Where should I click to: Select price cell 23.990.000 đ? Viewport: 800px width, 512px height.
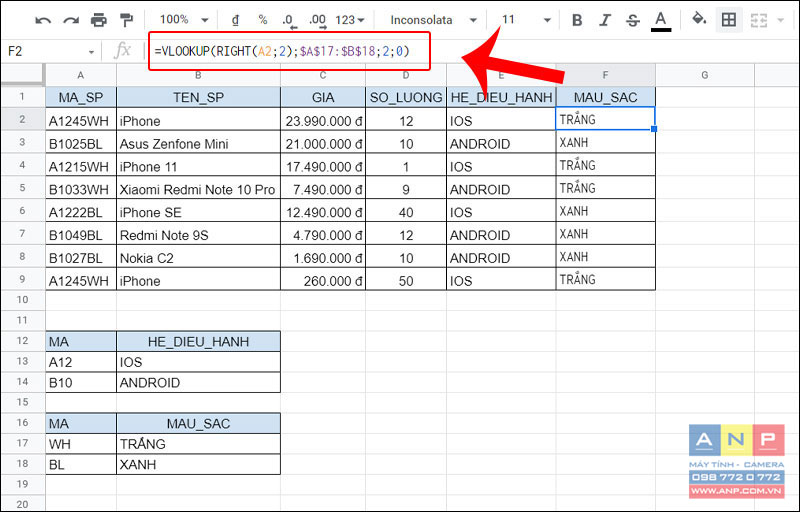pos(322,121)
